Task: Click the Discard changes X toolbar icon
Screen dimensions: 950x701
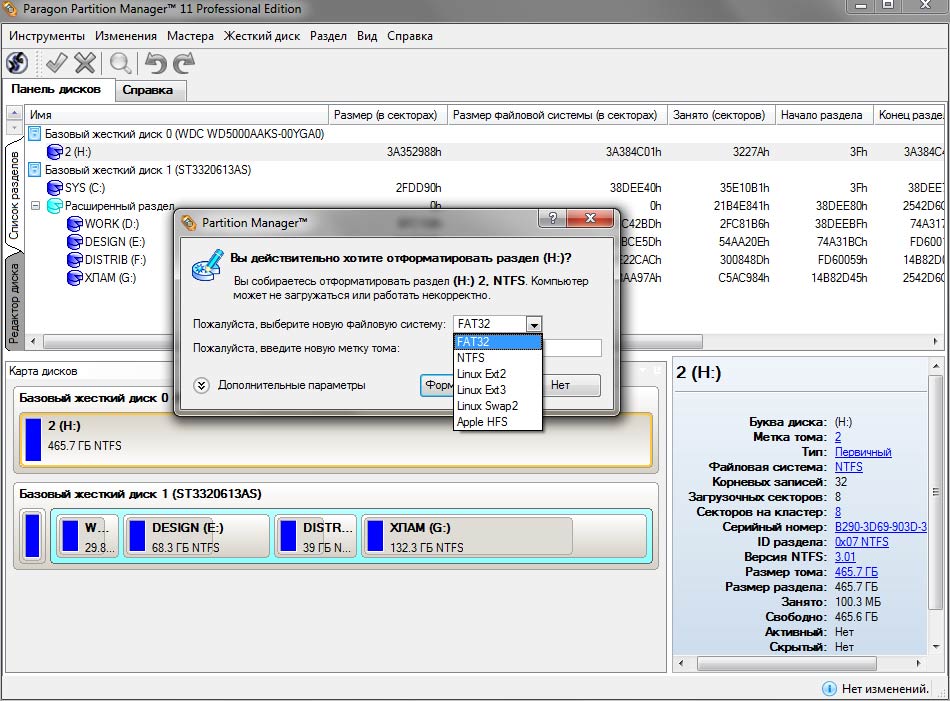Action: pos(85,63)
